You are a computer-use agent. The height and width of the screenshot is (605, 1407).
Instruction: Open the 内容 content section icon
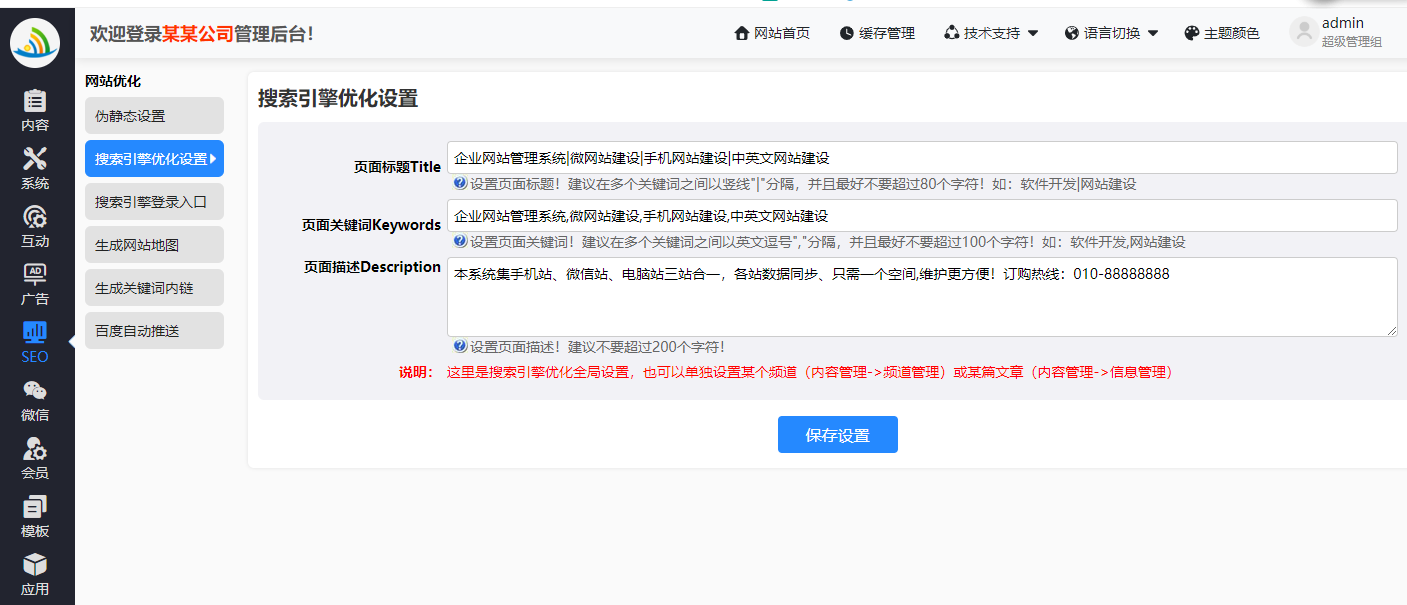[35, 102]
